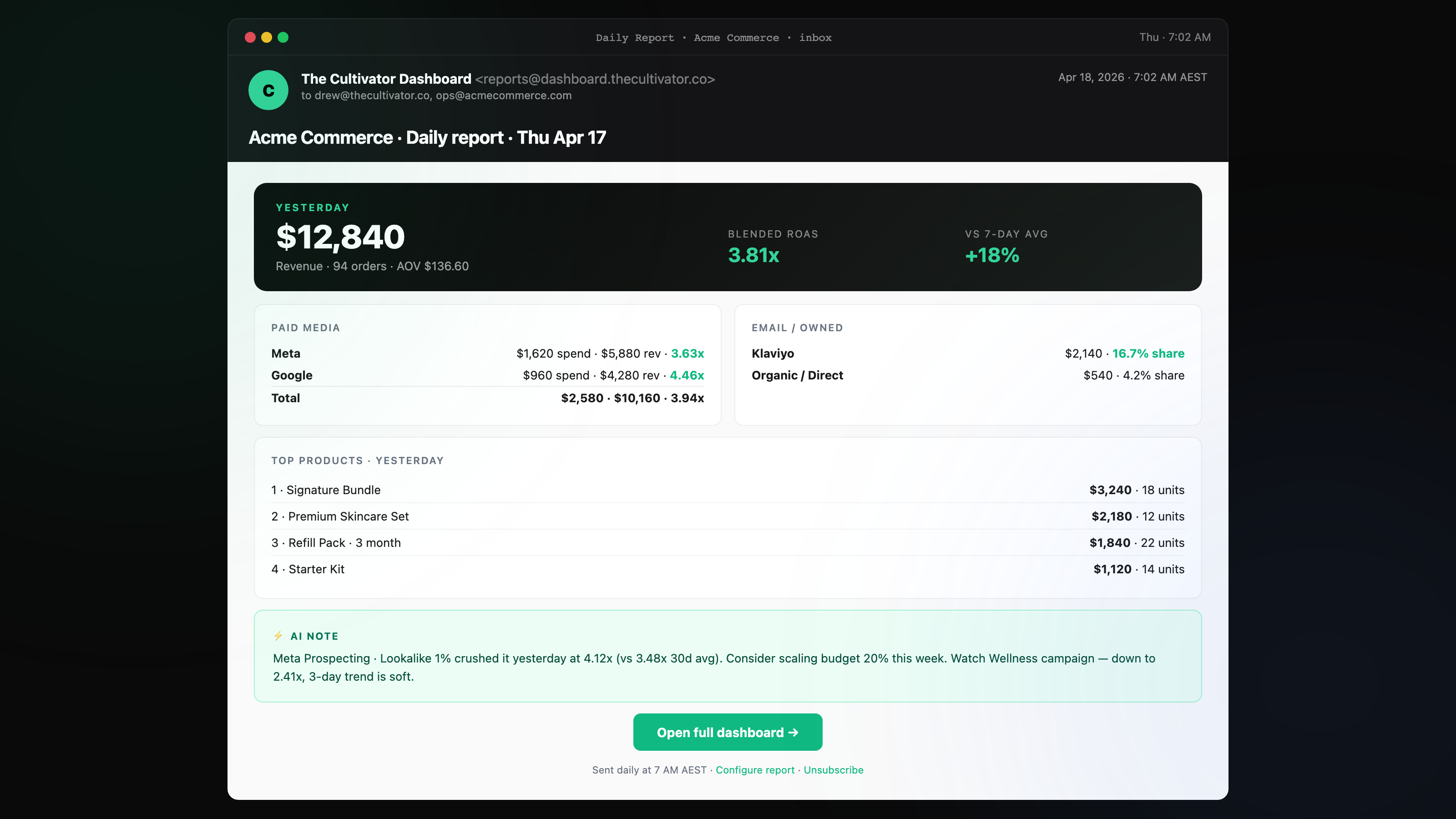Click the Premium Skincare Set product row
The height and width of the screenshot is (819, 1456).
point(728,516)
